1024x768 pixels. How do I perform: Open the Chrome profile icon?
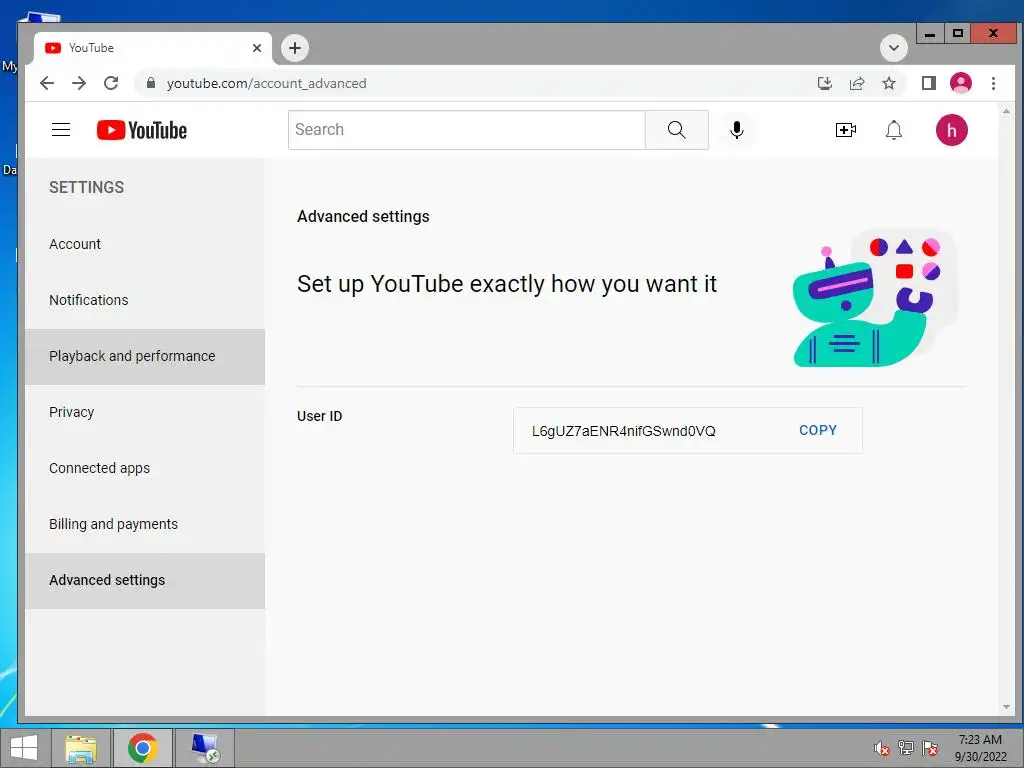[961, 83]
